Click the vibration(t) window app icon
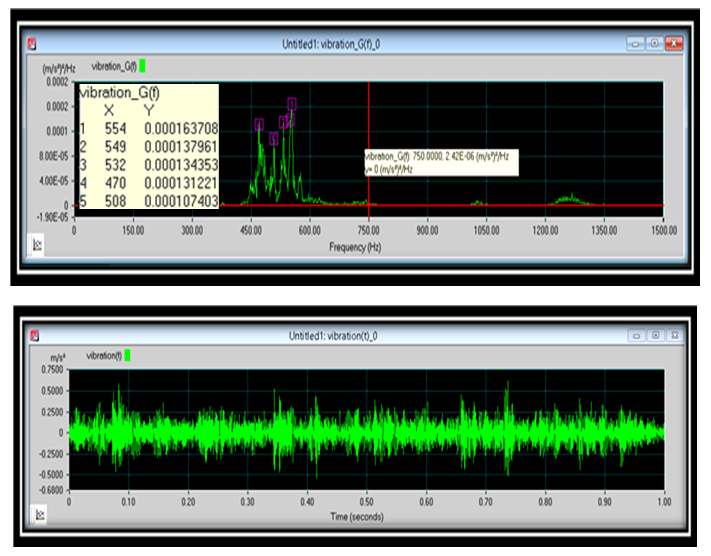The width and height of the screenshot is (711, 556). click(x=32, y=335)
